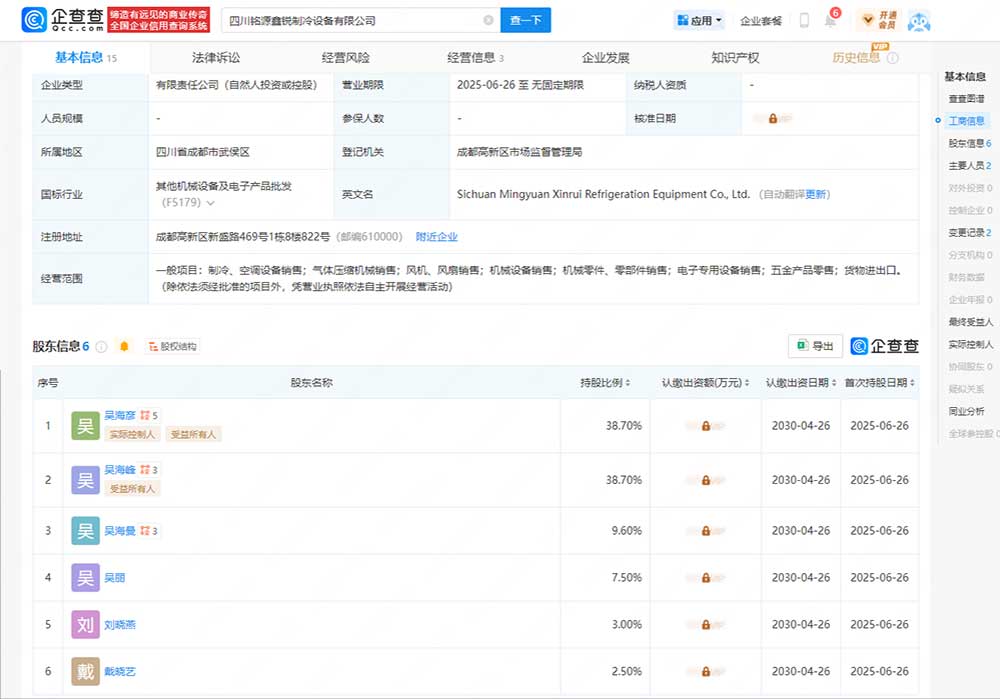The width and height of the screenshot is (1000, 699).
Task: Jump to 主要人员 in the side navigation
Action: (x=967, y=165)
